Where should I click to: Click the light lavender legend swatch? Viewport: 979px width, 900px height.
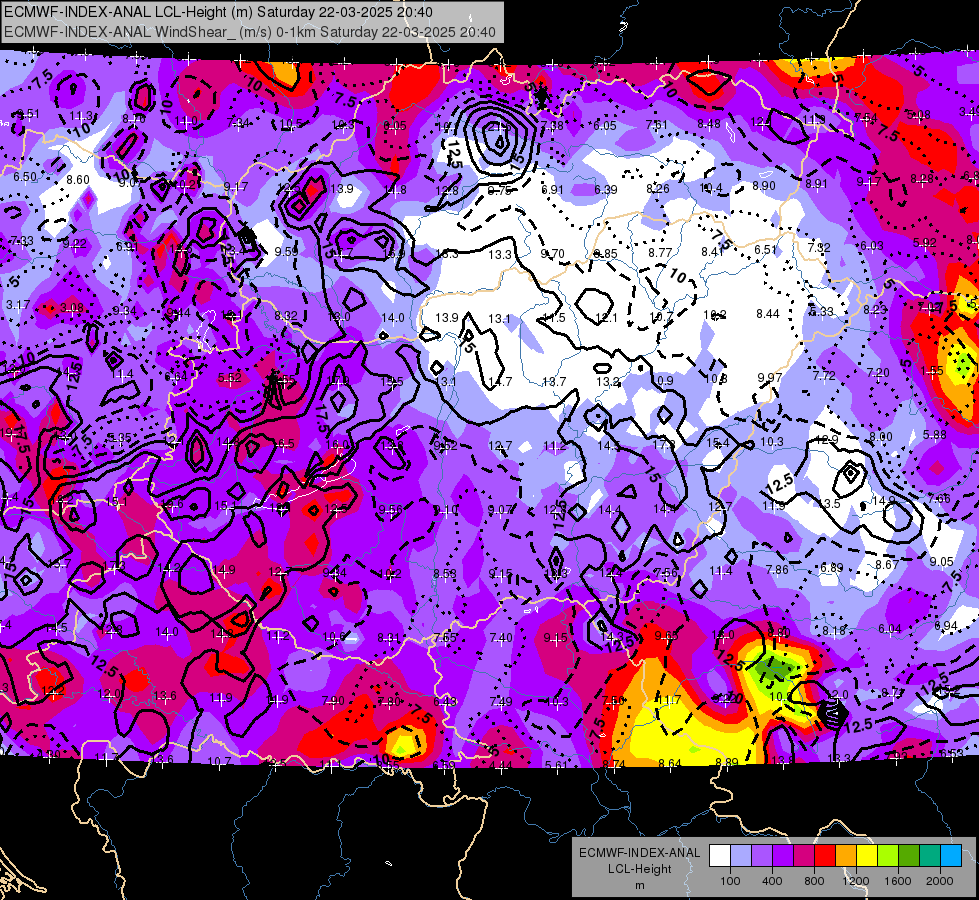741,856
